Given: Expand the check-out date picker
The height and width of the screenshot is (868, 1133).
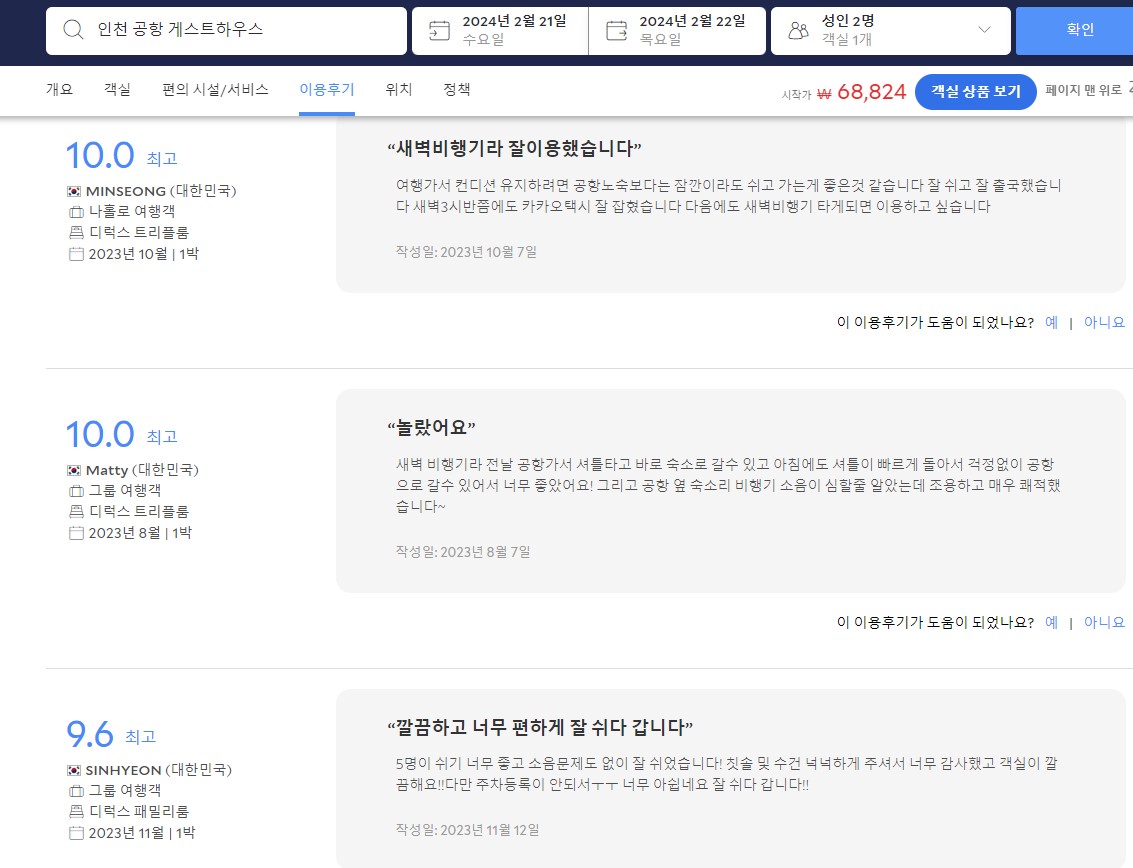Looking at the screenshot, I should click(x=678, y=30).
